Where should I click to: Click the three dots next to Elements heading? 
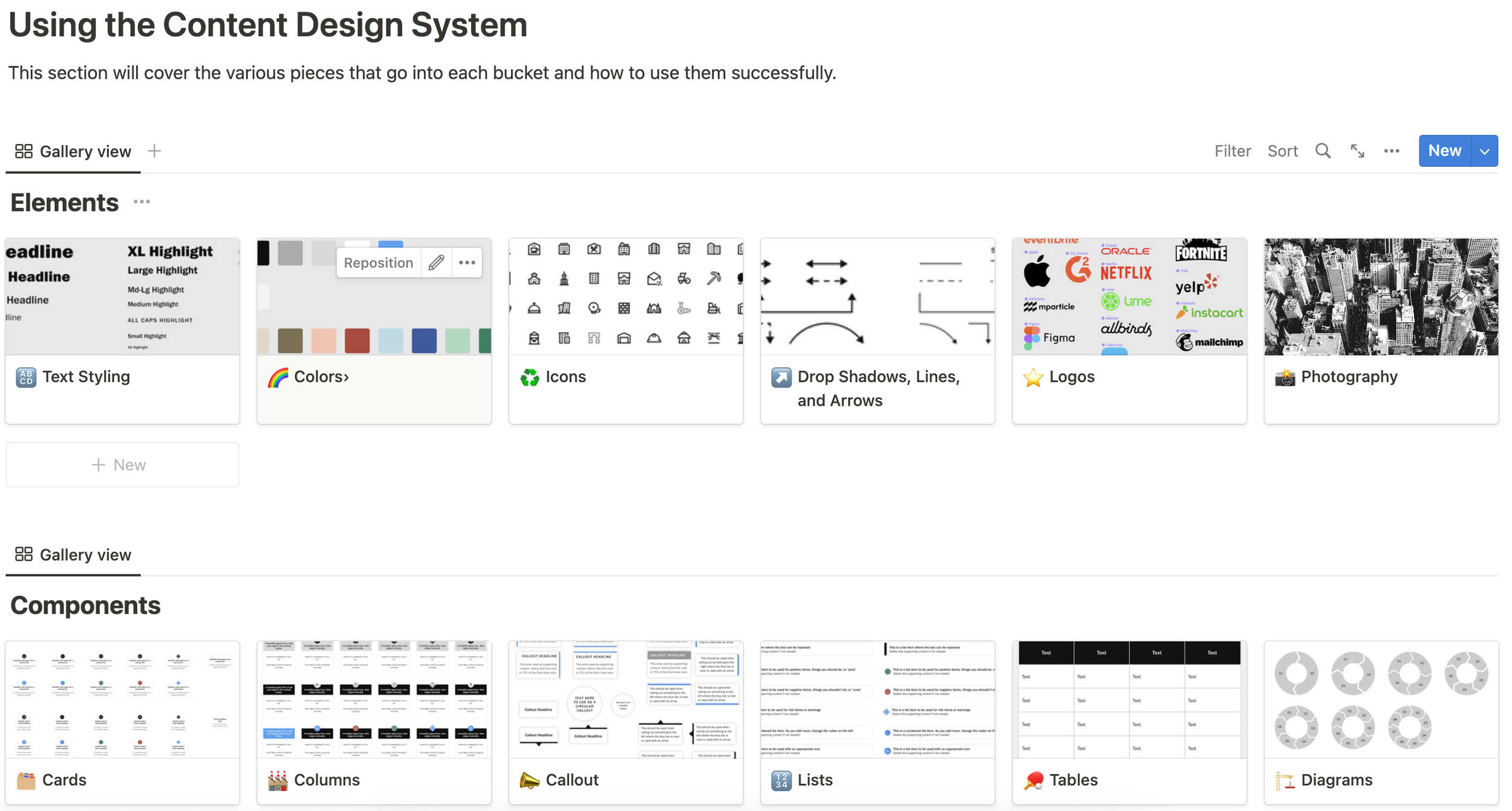[x=142, y=202]
